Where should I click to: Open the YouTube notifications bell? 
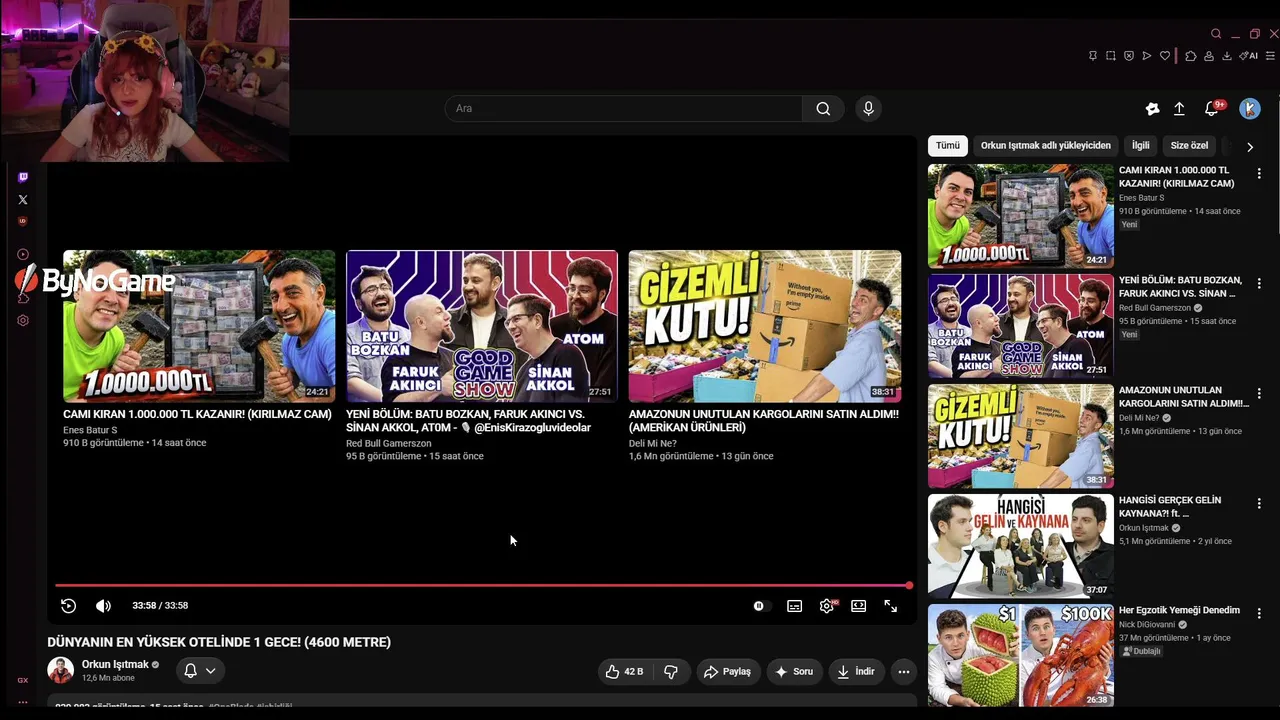(x=1213, y=108)
